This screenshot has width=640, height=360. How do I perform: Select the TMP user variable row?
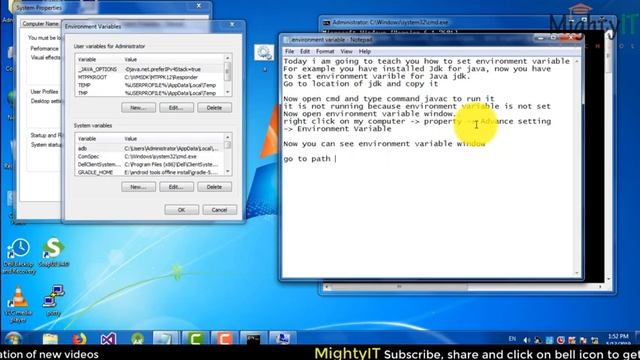[x=150, y=93]
